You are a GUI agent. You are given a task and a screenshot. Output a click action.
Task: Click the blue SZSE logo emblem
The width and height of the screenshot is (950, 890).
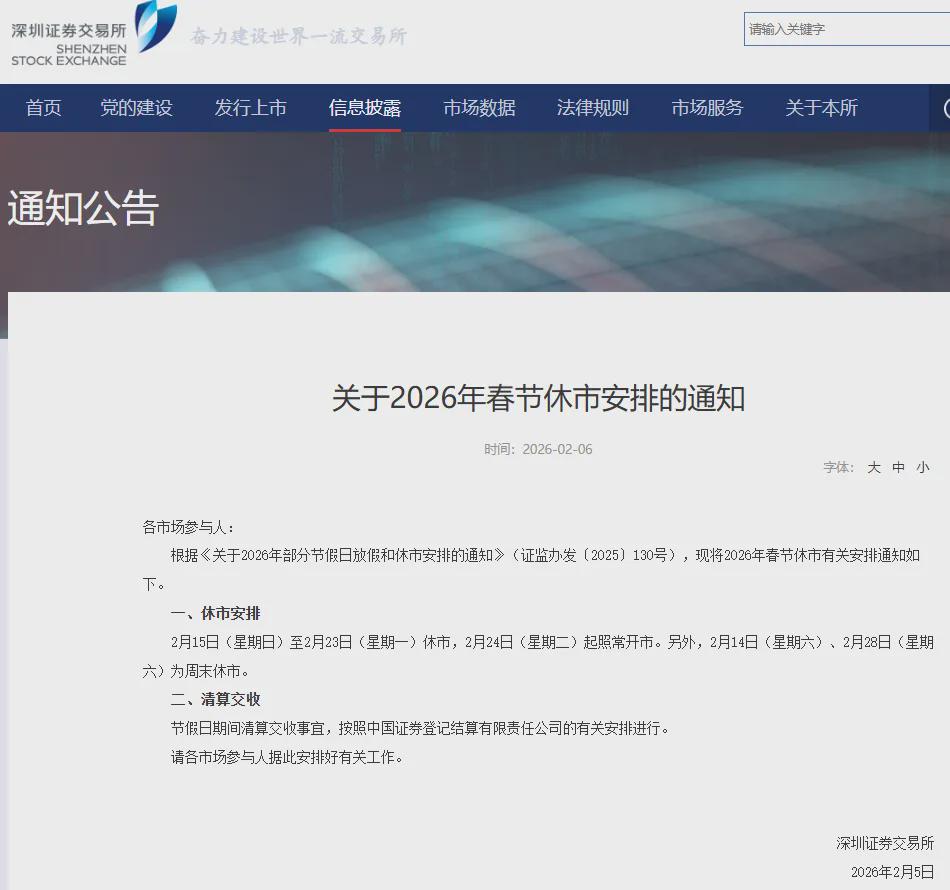[155, 26]
